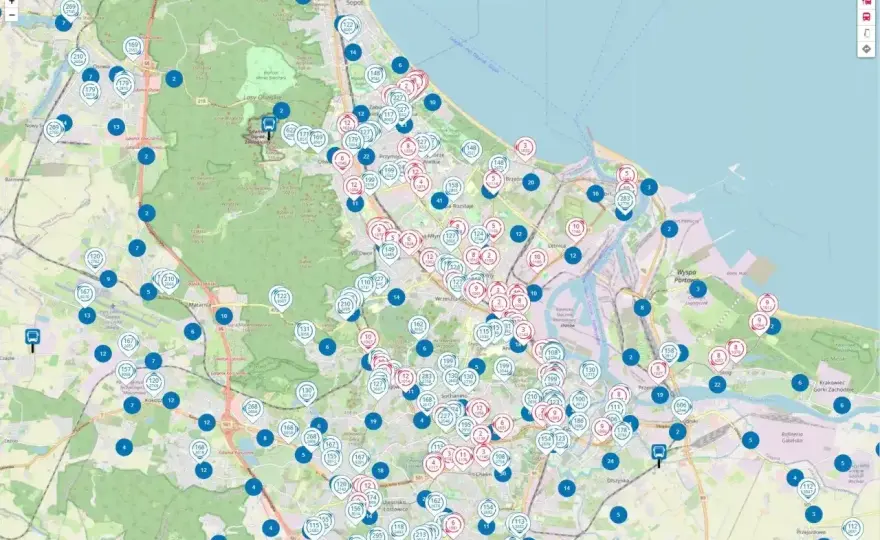Open the white pin numbered 174
Viewport: 880px width, 540px height.
pos(372,498)
